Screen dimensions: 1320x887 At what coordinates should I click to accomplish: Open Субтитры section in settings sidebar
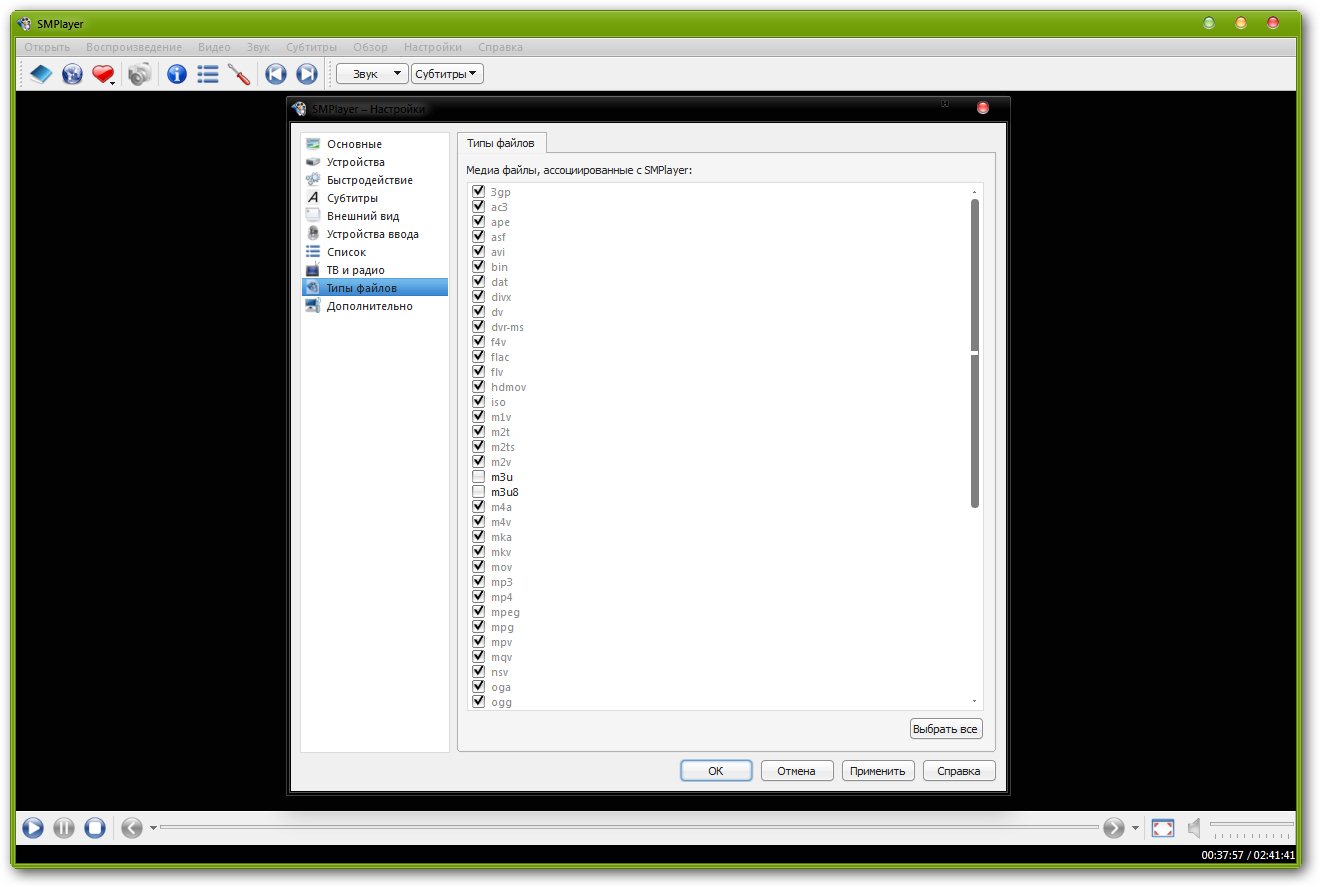[x=375, y=198]
